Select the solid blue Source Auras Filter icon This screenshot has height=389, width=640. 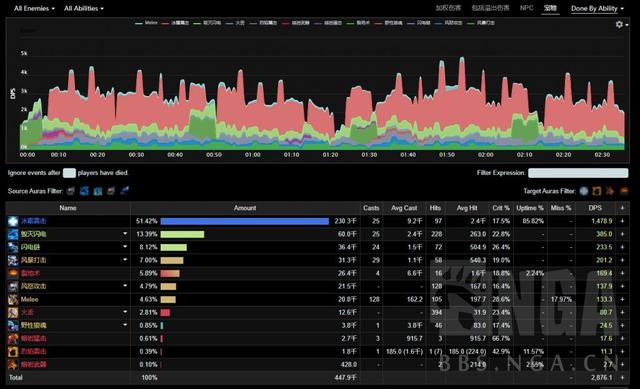click(x=84, y=191)
